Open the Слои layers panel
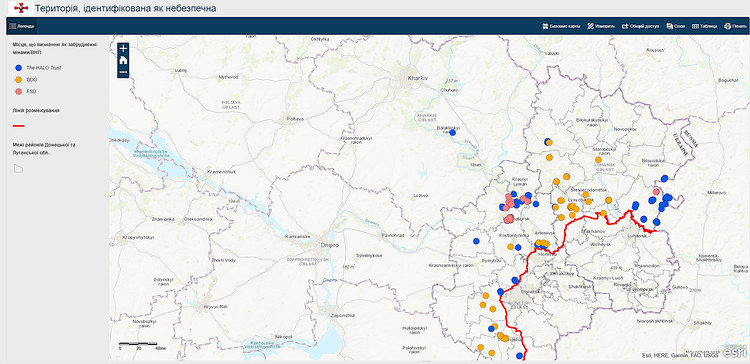 [x=676, y=26]
